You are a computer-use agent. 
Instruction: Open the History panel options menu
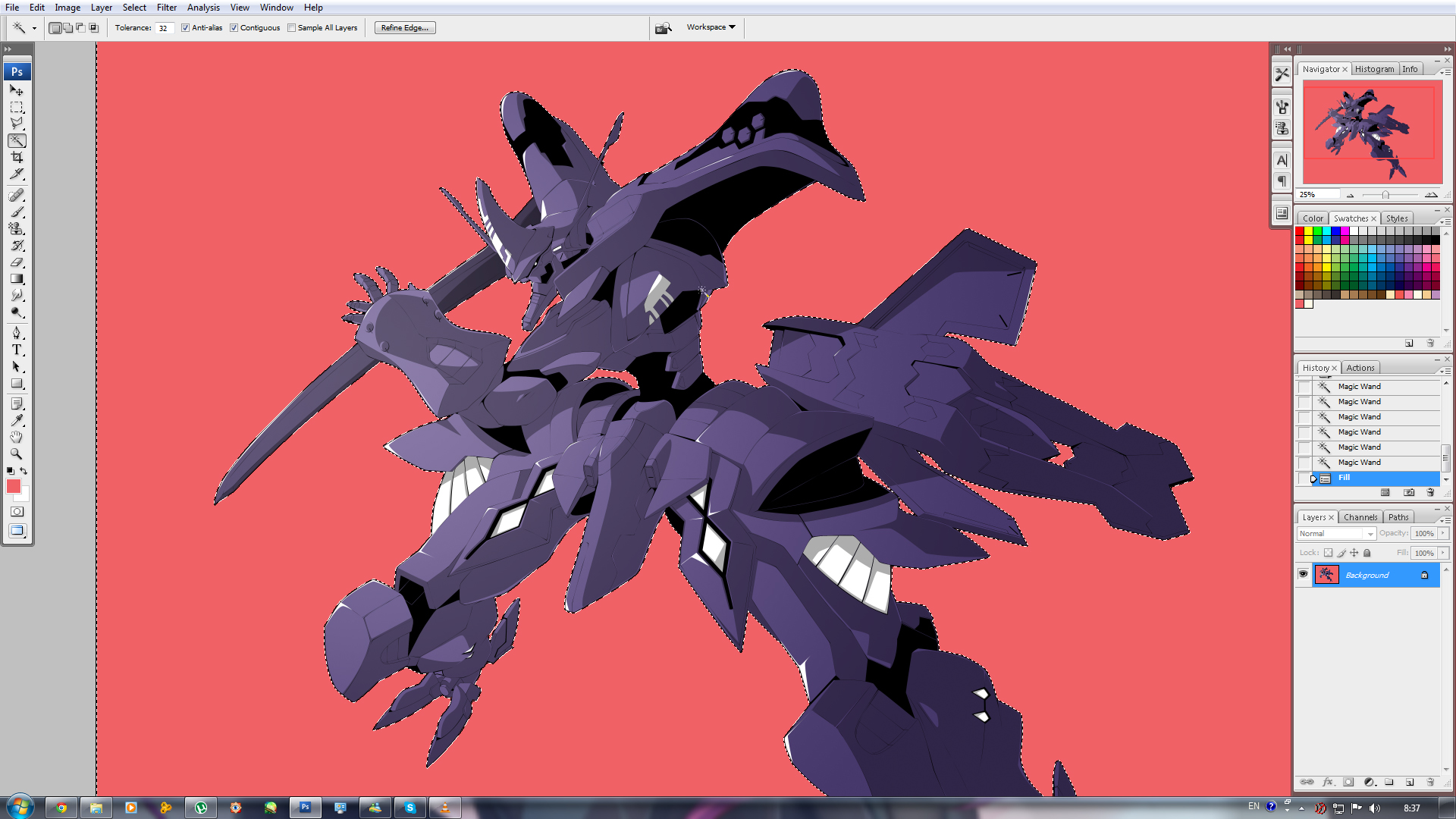point(1445,371)
